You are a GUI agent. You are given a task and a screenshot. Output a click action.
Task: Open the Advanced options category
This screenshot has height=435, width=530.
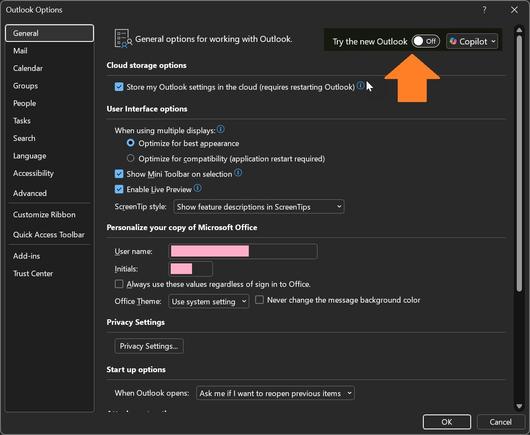tap(49, 193)
